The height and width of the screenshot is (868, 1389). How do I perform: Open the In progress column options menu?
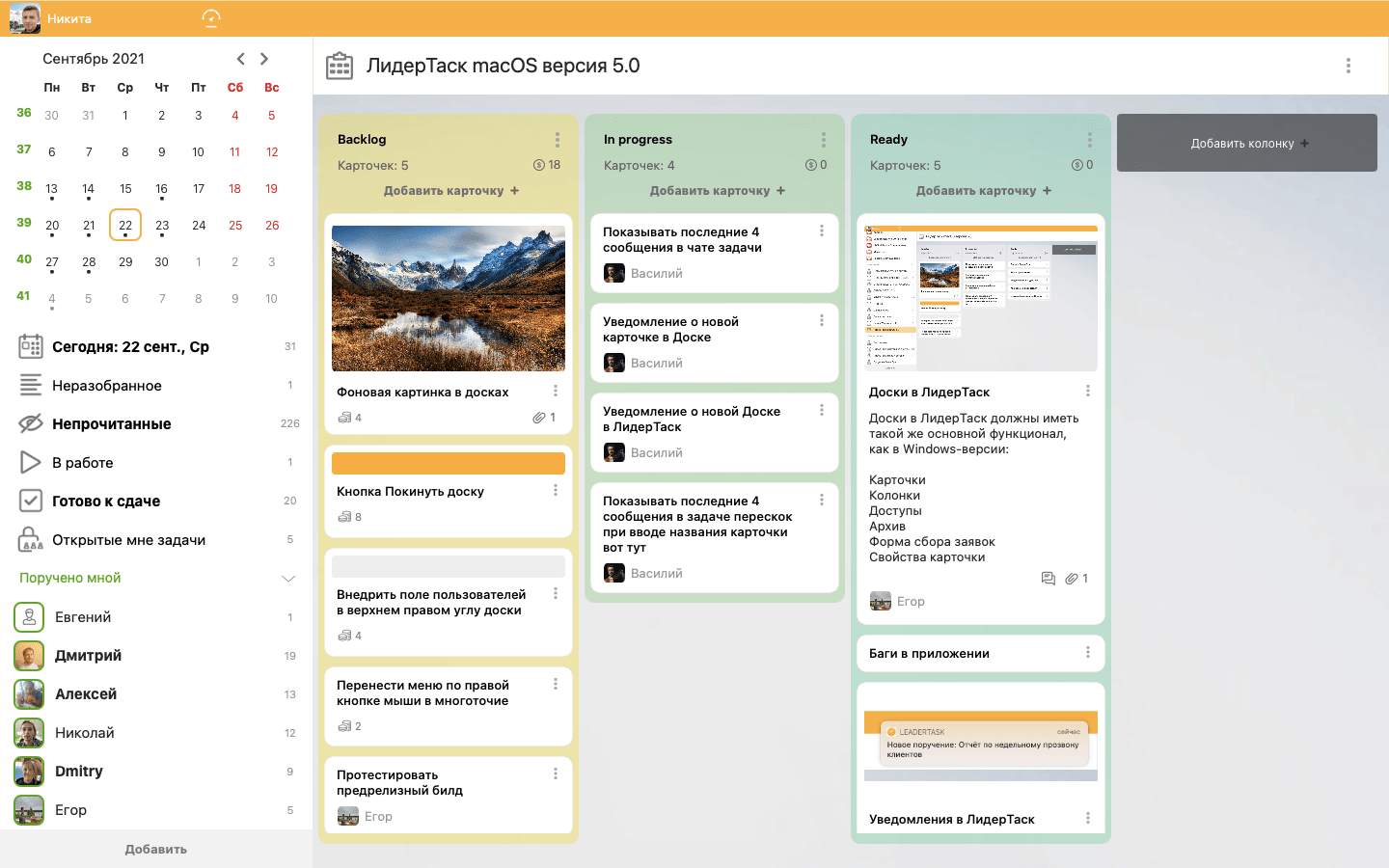click(x=823, y=140)
